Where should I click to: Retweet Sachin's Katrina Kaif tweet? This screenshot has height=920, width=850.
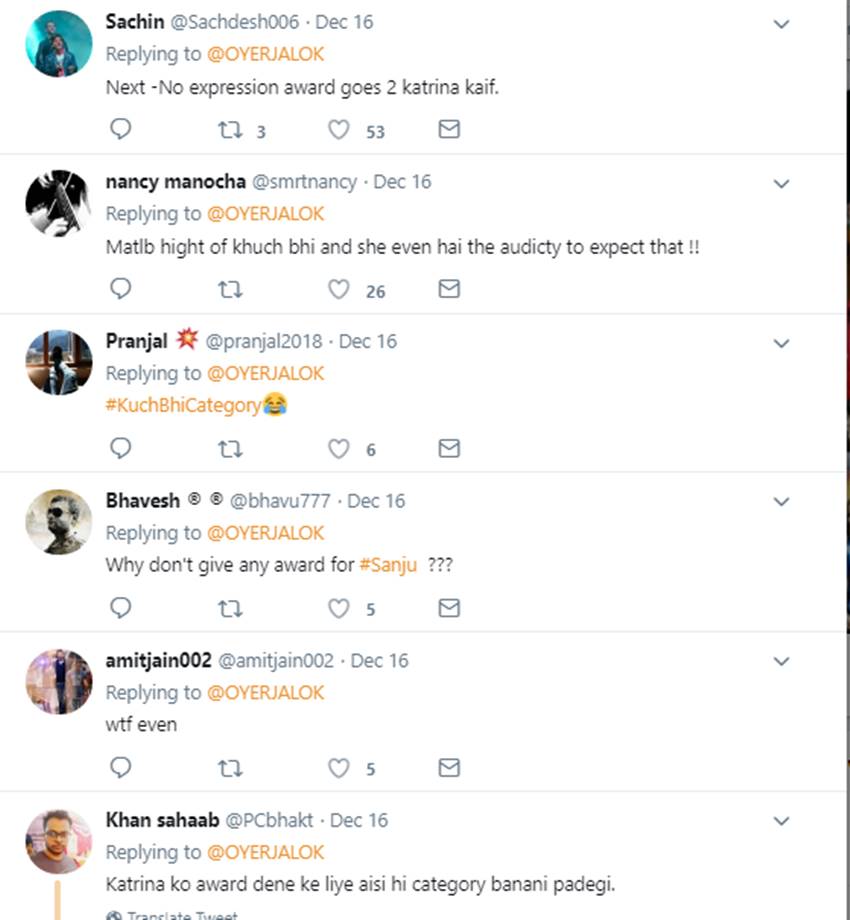(230, 130)
